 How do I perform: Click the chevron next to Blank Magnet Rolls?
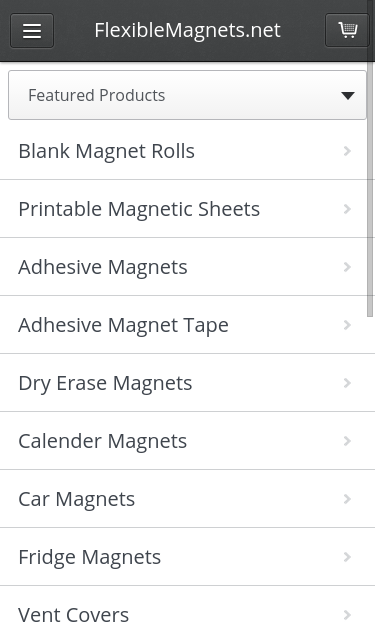pyautogui.click(x=347, y=151)
